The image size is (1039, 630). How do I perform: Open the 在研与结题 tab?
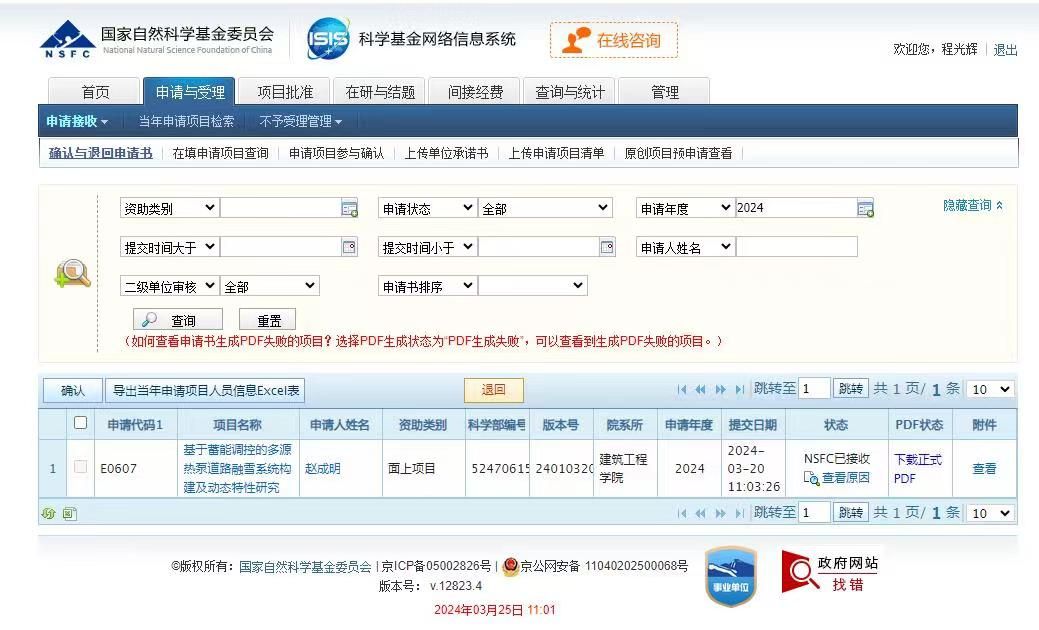(x=380, y=91)
